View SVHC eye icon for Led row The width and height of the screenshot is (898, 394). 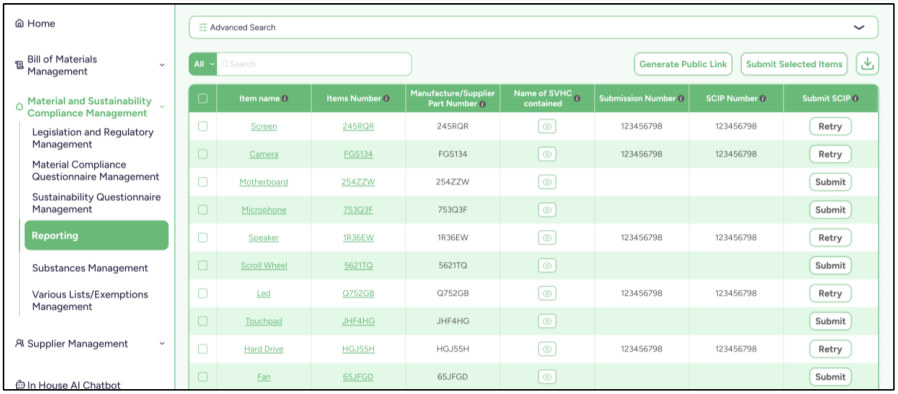point(547,293)
